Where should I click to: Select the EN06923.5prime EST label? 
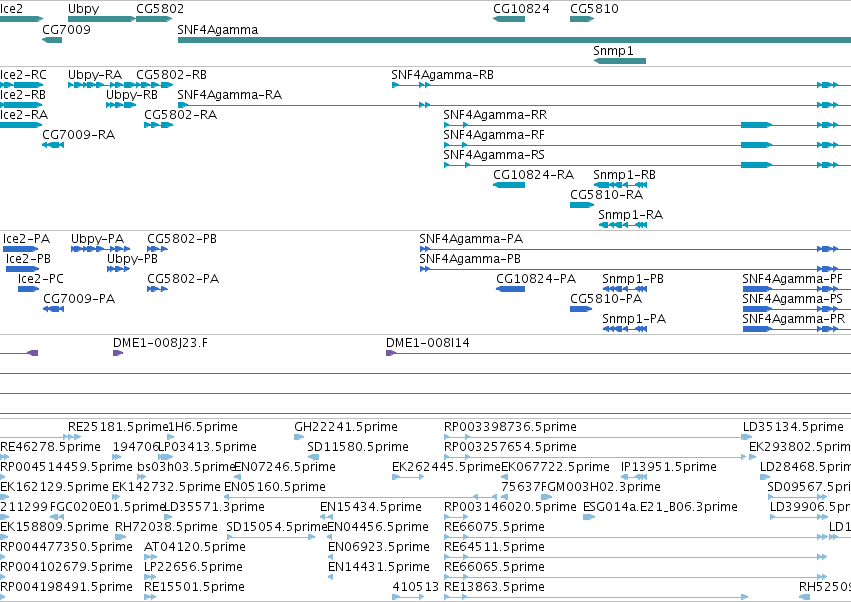(x=379, y=547)
